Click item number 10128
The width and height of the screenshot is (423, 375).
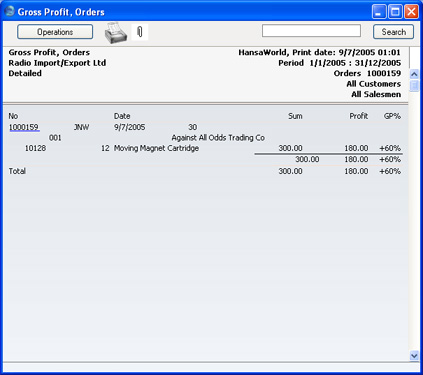point(35,148)
